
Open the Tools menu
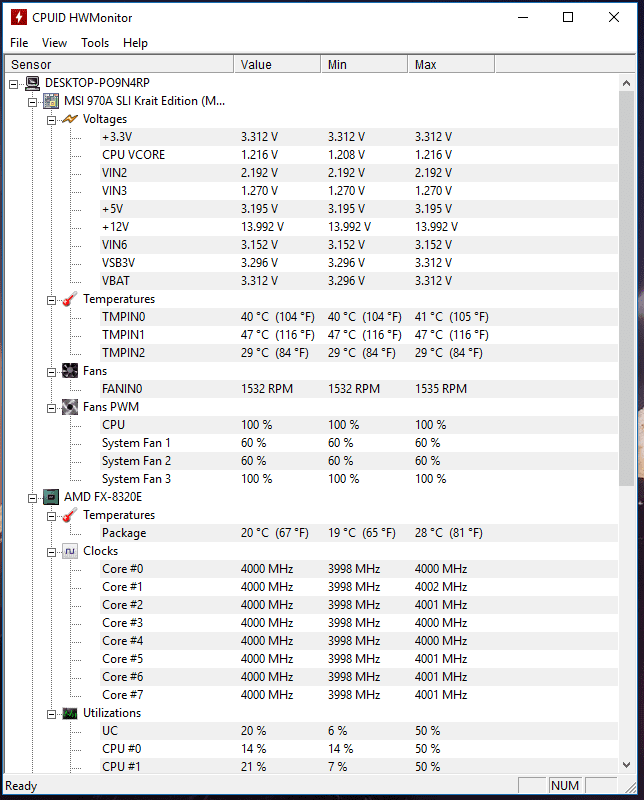pyautogui.click(x=95, y=43)
